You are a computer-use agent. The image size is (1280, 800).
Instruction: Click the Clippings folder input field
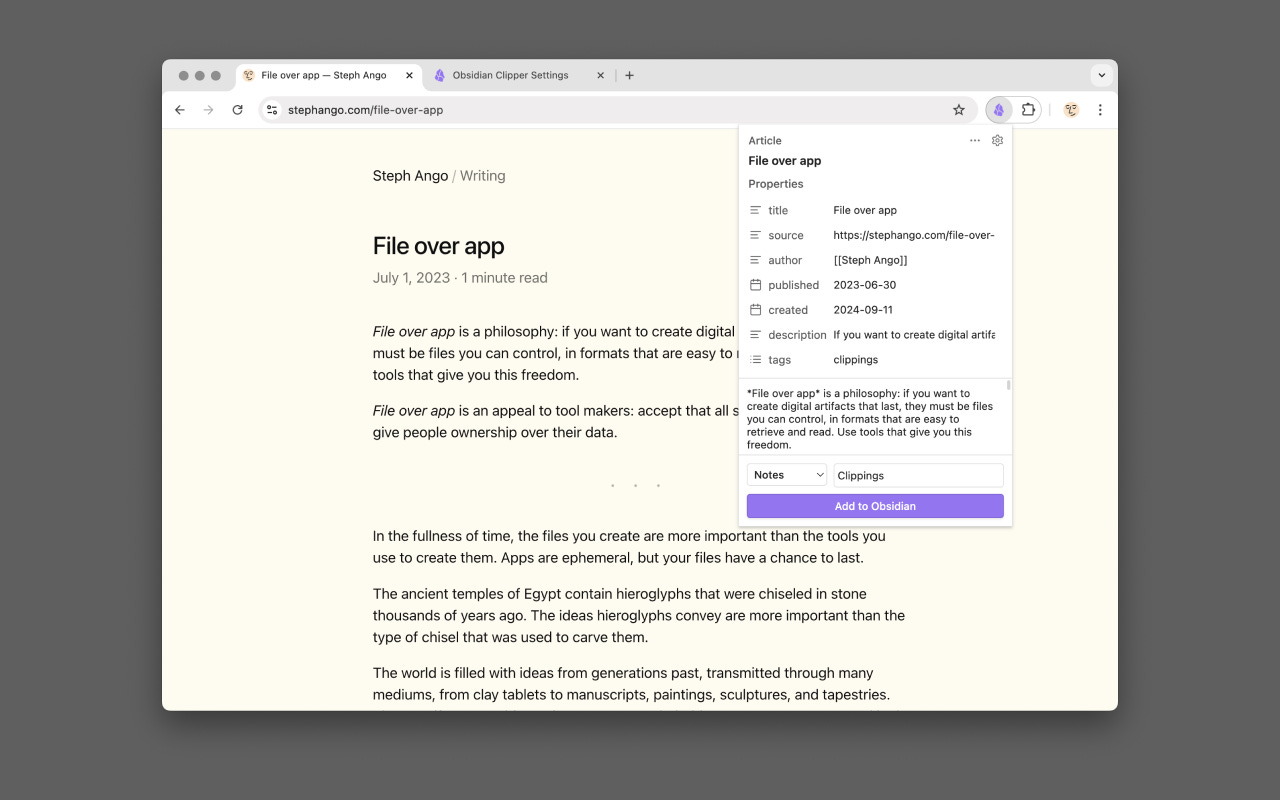(917, 474)
